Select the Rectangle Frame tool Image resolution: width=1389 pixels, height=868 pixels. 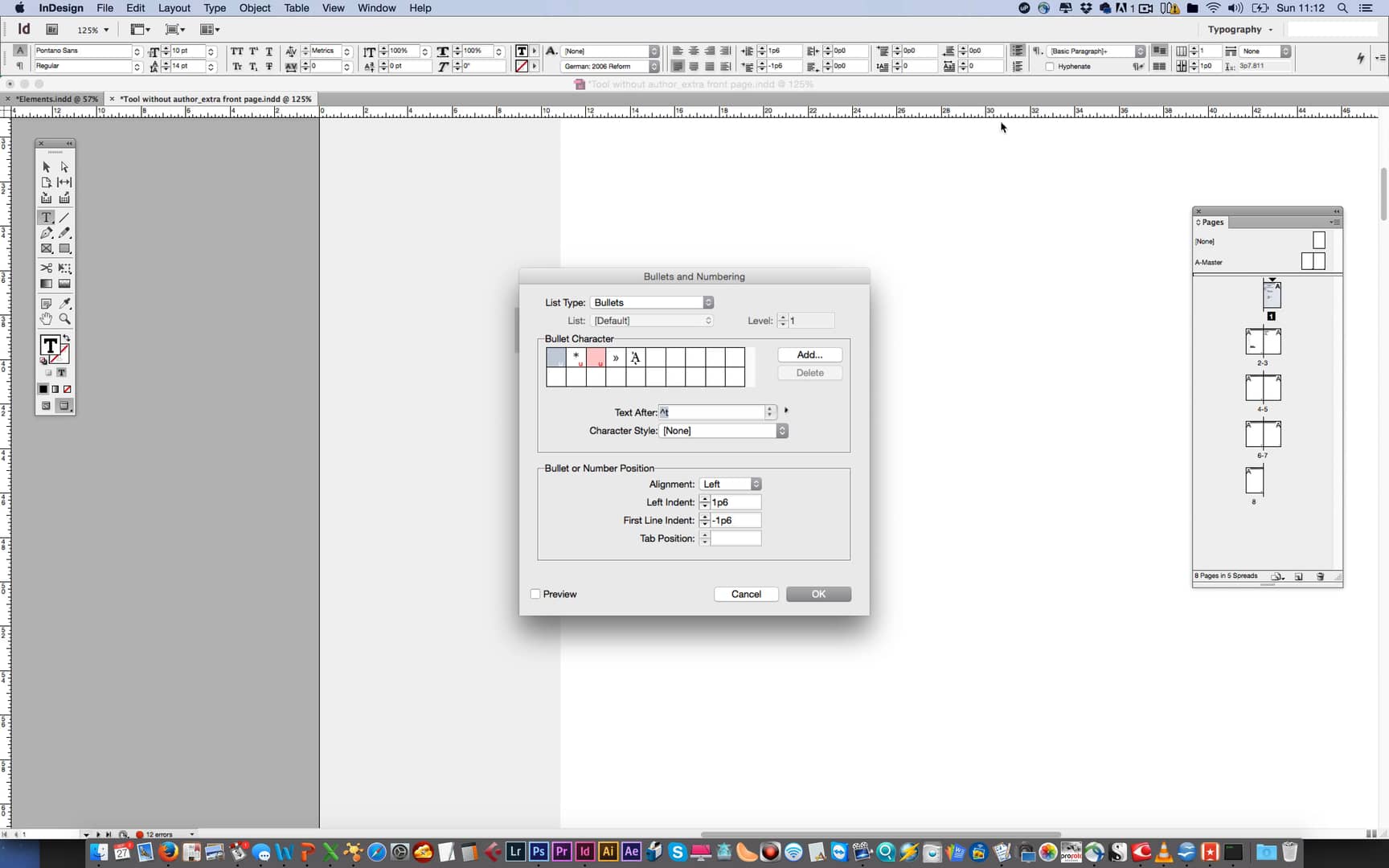46,248
